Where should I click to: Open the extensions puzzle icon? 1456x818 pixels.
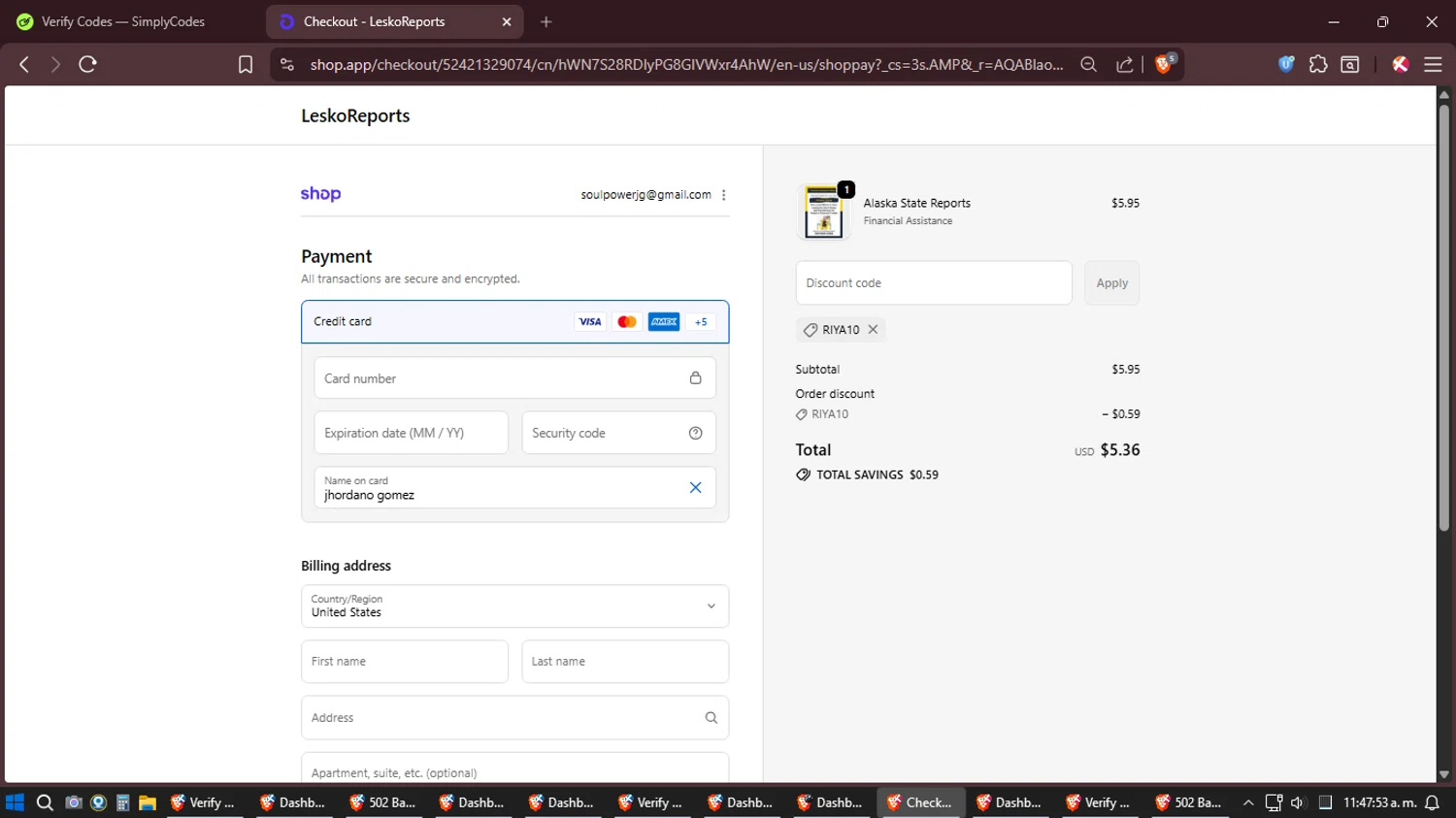tap(1318, 64)
